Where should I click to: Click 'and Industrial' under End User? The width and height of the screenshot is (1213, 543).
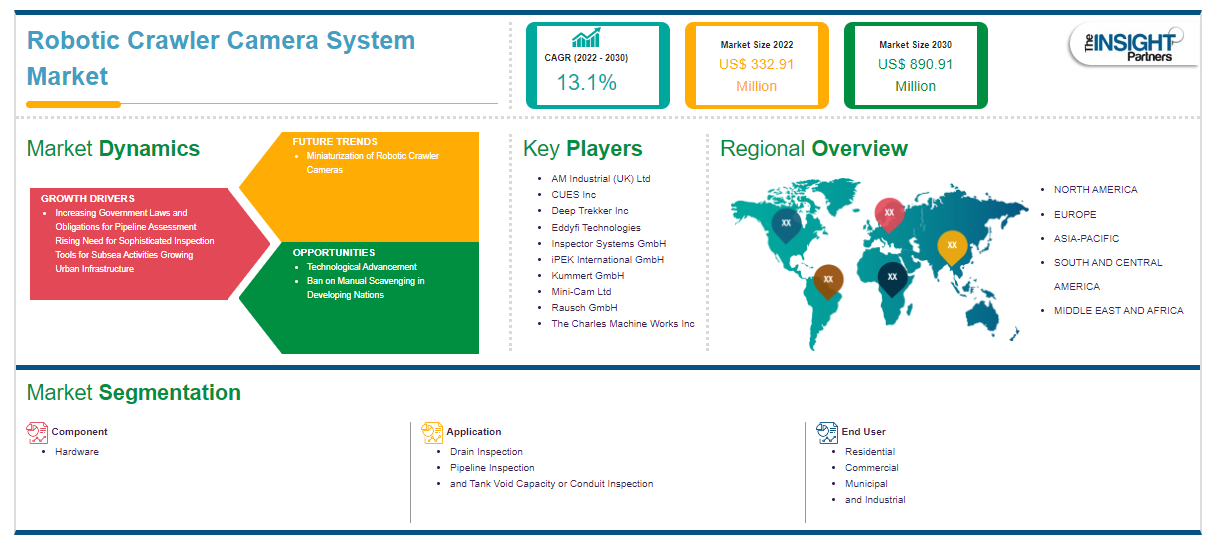pos(875,500)
